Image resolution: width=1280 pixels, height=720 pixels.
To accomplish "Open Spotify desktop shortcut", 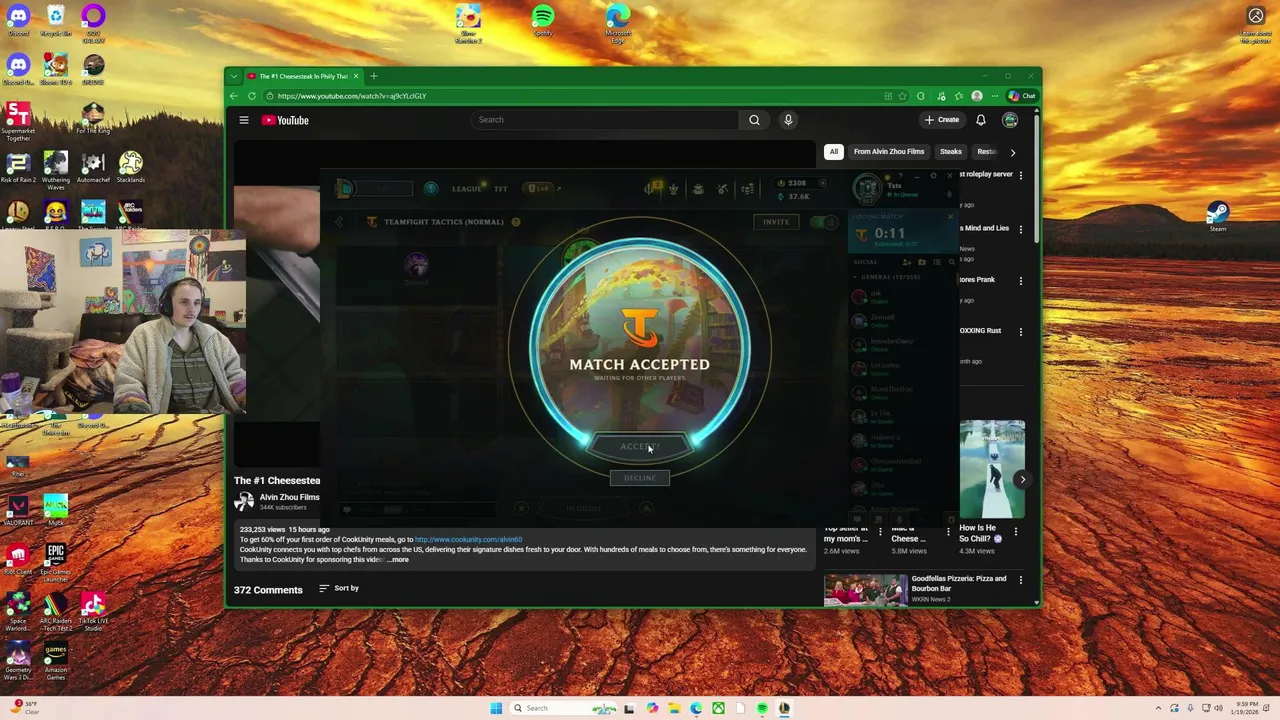I will [x=543, y=19].
